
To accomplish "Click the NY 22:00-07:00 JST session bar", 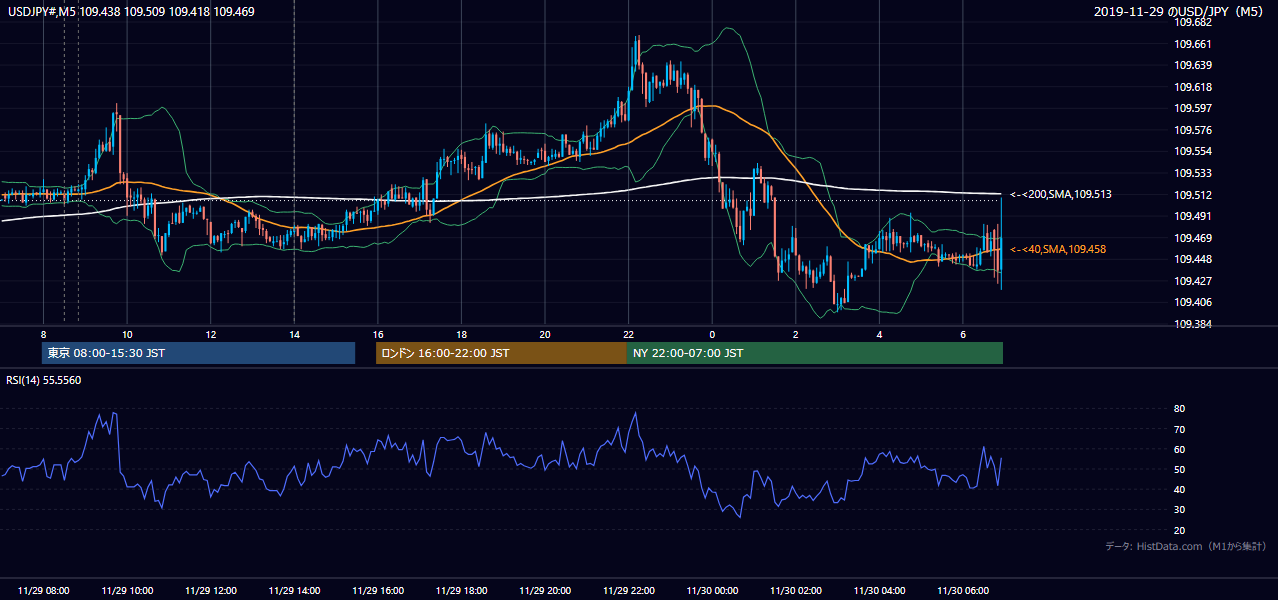I will [815, 353].
